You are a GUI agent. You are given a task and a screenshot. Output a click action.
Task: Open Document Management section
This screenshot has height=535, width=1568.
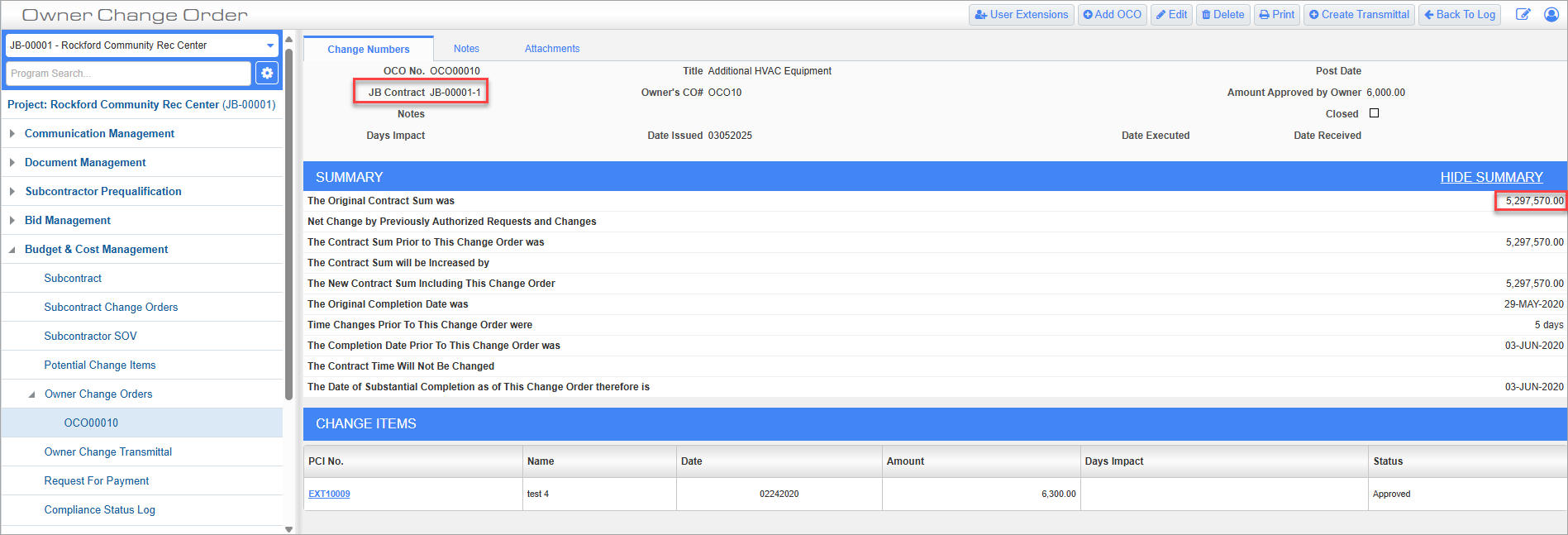pyautogui.click(x=85, y=162)
